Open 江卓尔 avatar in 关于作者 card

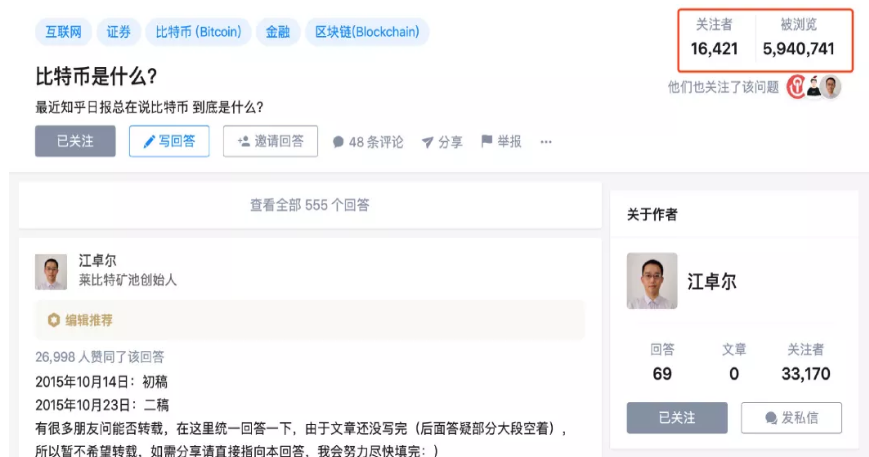652,281
